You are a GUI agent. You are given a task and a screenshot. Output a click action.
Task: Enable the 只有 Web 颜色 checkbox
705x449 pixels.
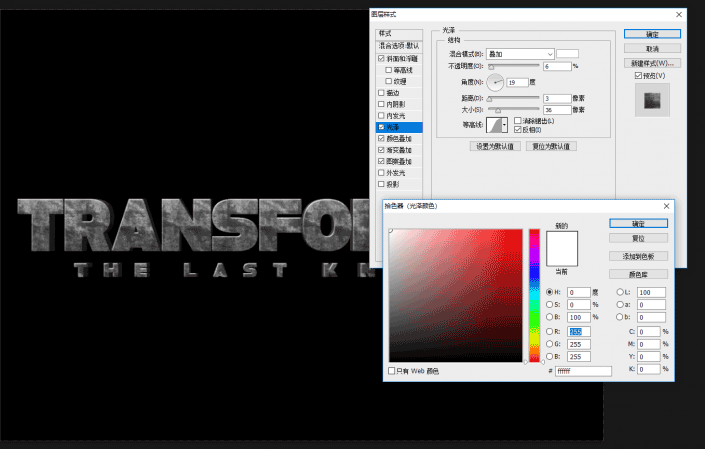392,371
